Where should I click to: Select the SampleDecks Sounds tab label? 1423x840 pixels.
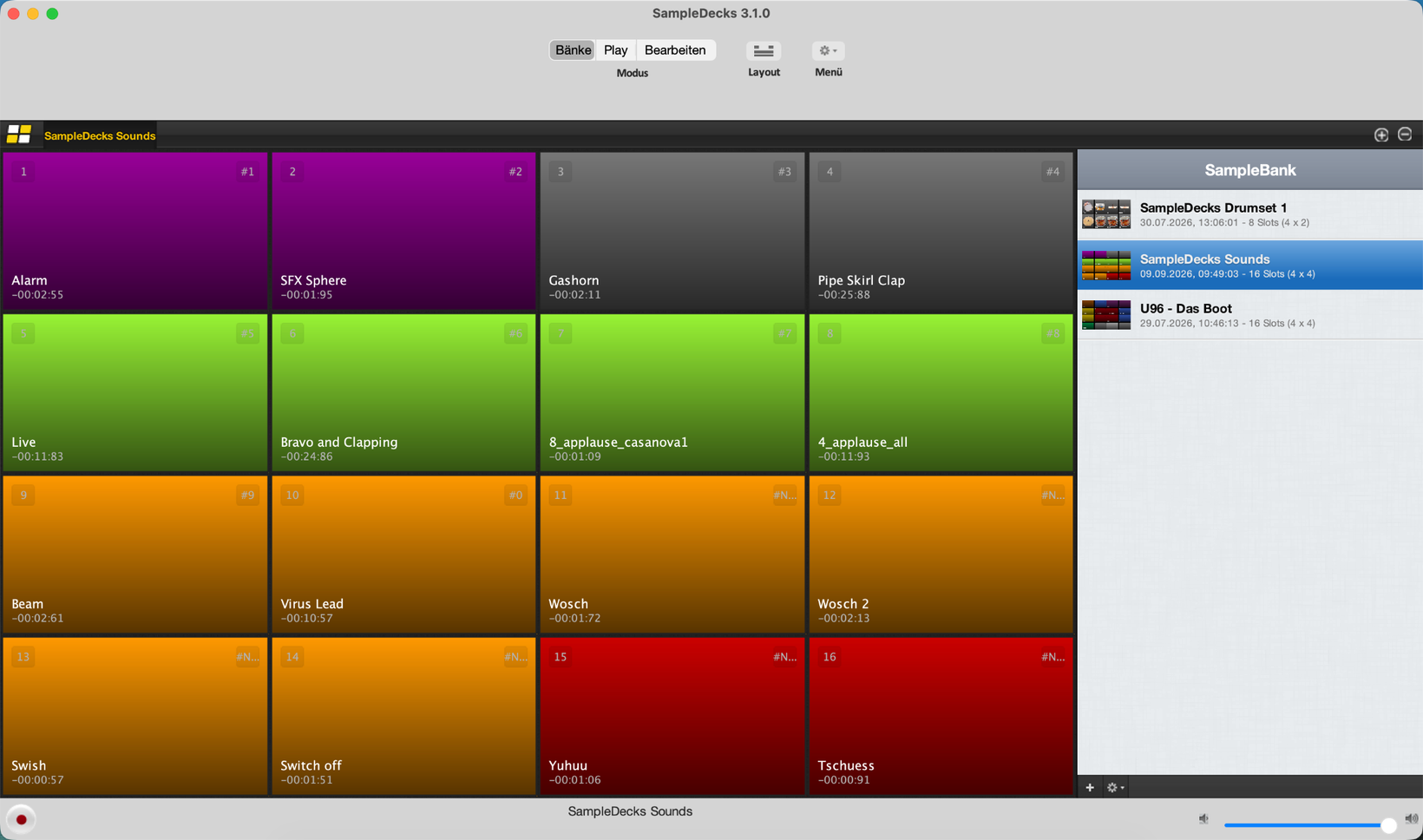[100, 135]
